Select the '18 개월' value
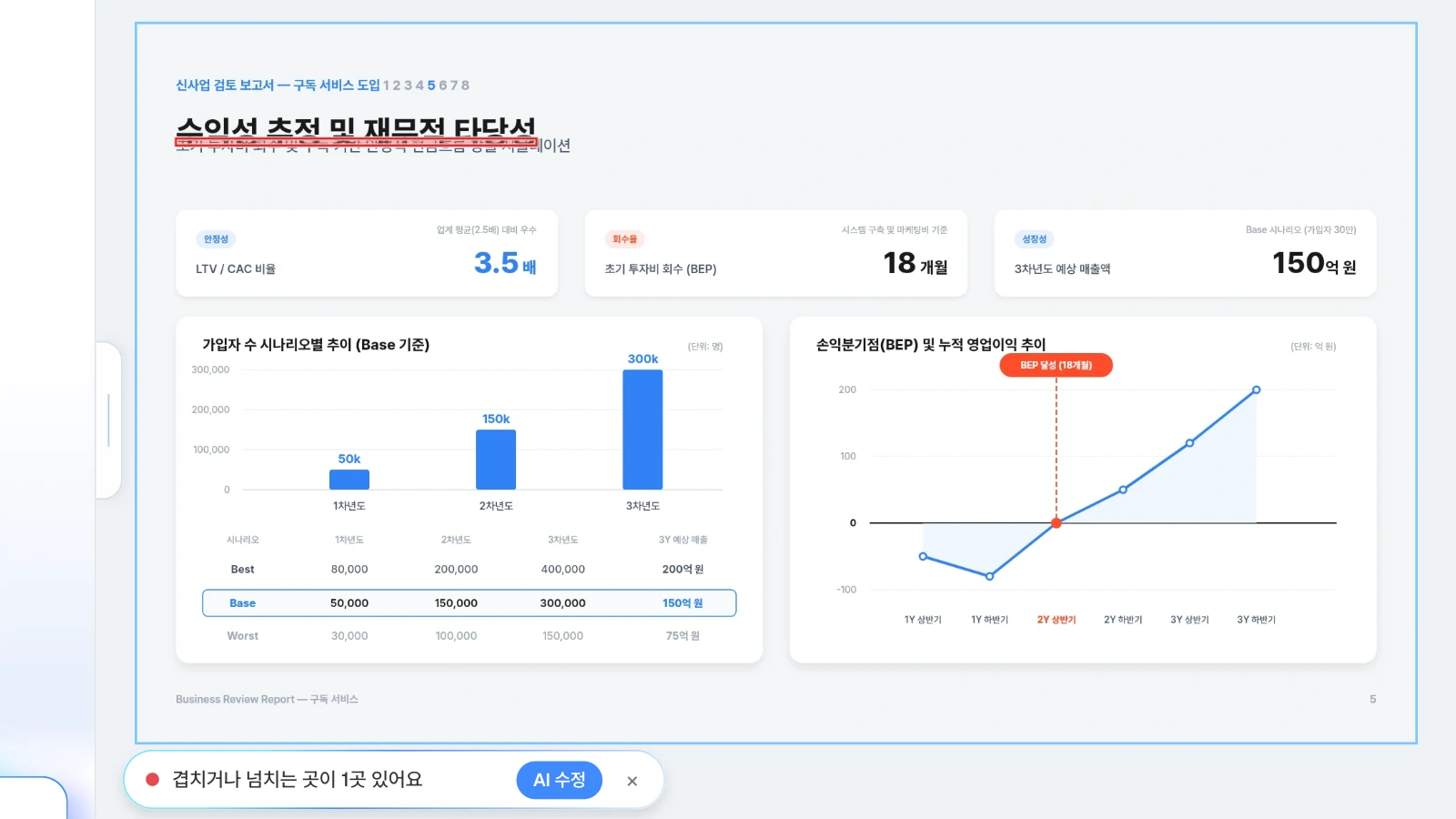Viewport: 1456px width, 819px height. [915, 263]
